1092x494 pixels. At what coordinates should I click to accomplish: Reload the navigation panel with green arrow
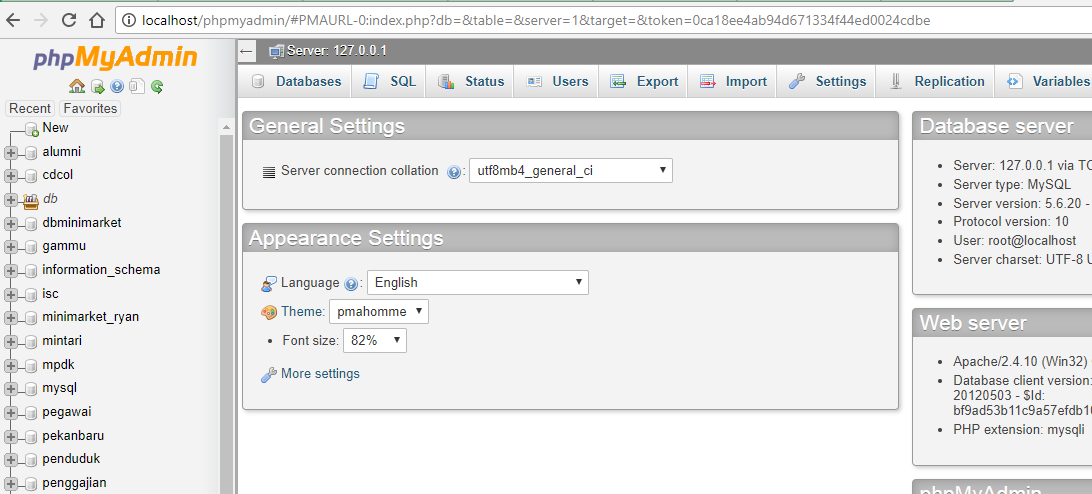(x=157, y=87)
